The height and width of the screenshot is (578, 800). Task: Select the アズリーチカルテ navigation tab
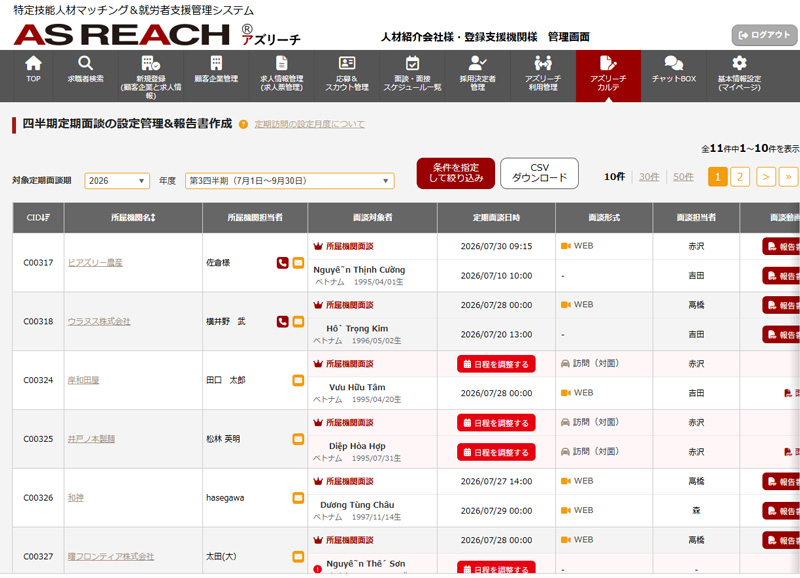click(x=608, y=76)
